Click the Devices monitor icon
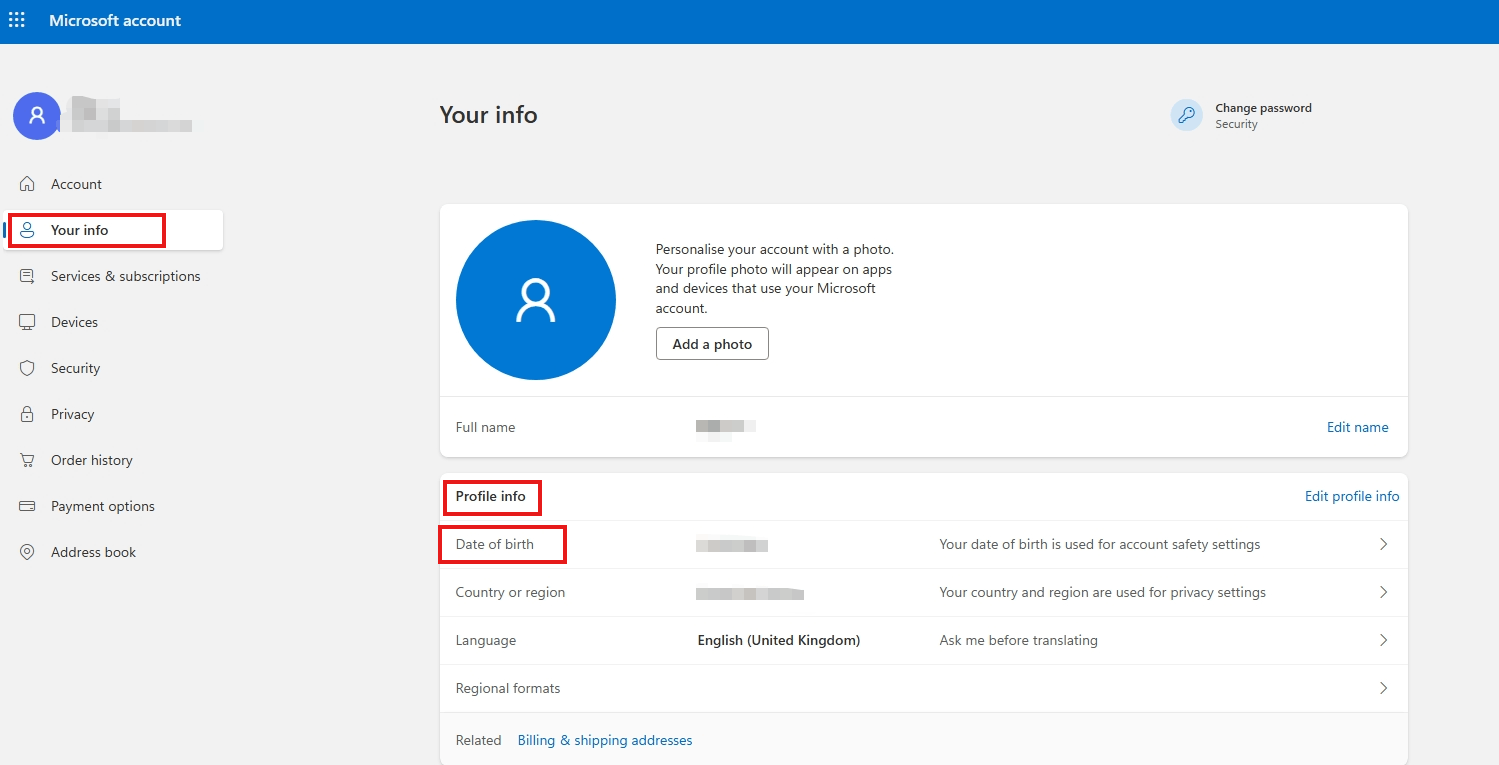Screen dimensions: 1499x765 point(28,322)
